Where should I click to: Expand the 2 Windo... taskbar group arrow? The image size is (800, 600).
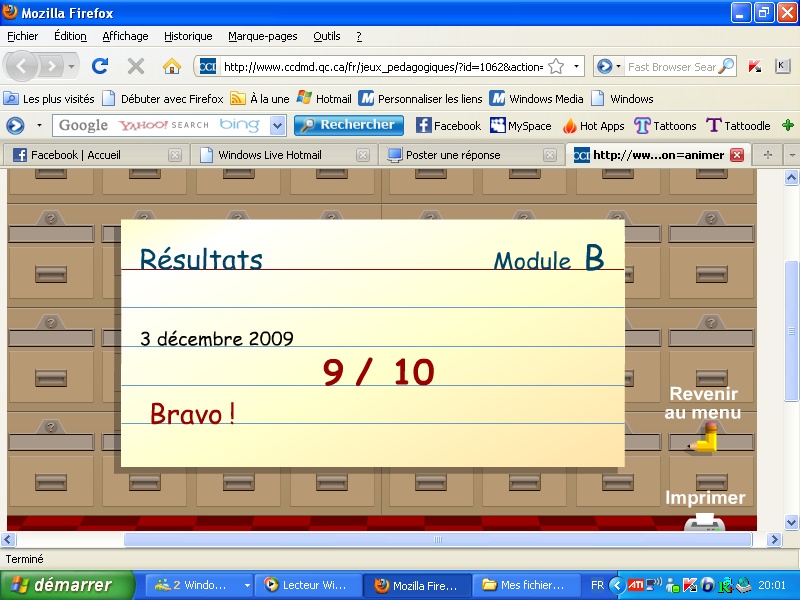pos(247,585)
